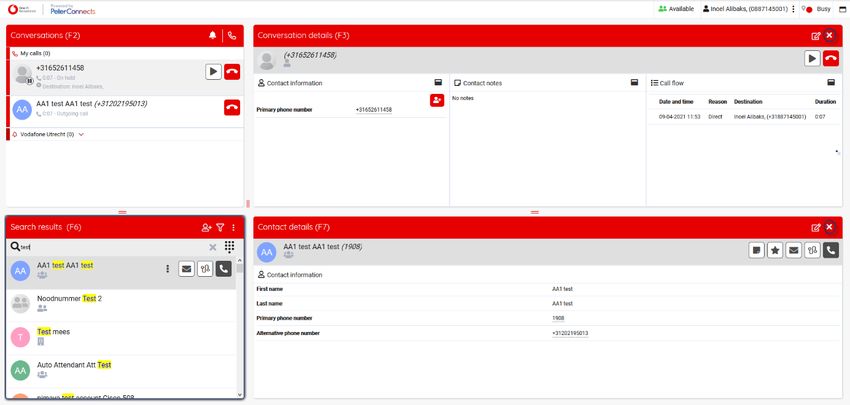Call AA1 test from search results
This screenshot has width=850, height=405.
coord(223,269)
